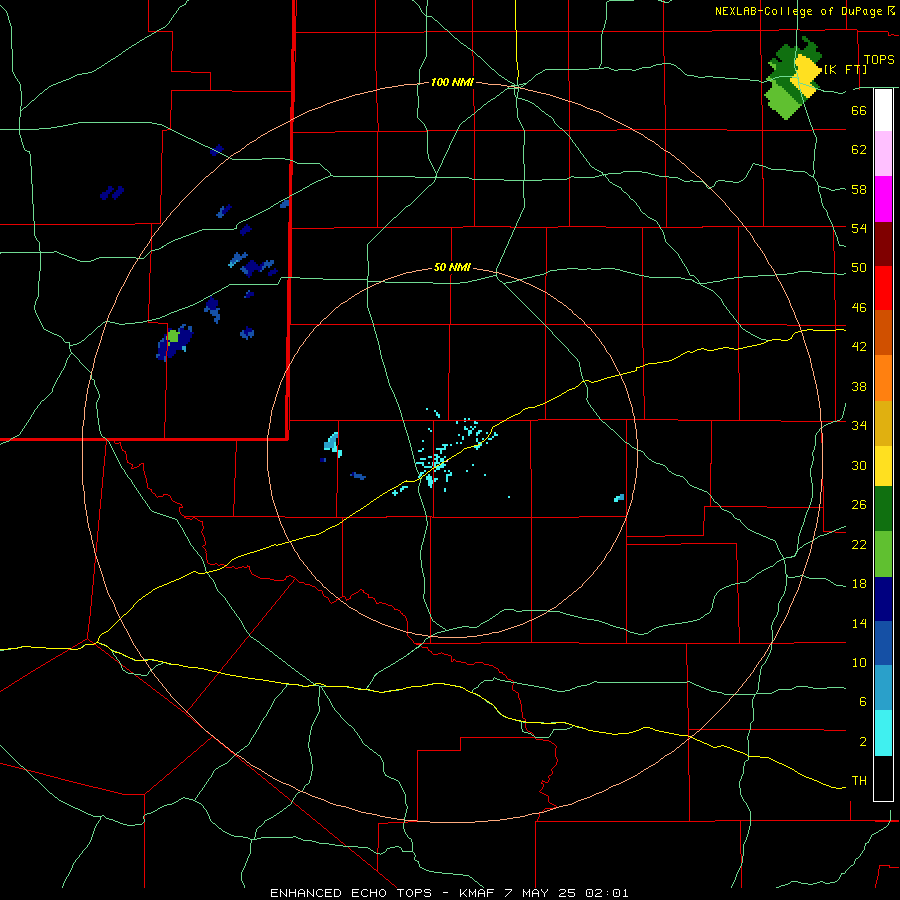Select the bright red legend color block
This screenshot has height=900, width=900.
(x=883, y=288)
